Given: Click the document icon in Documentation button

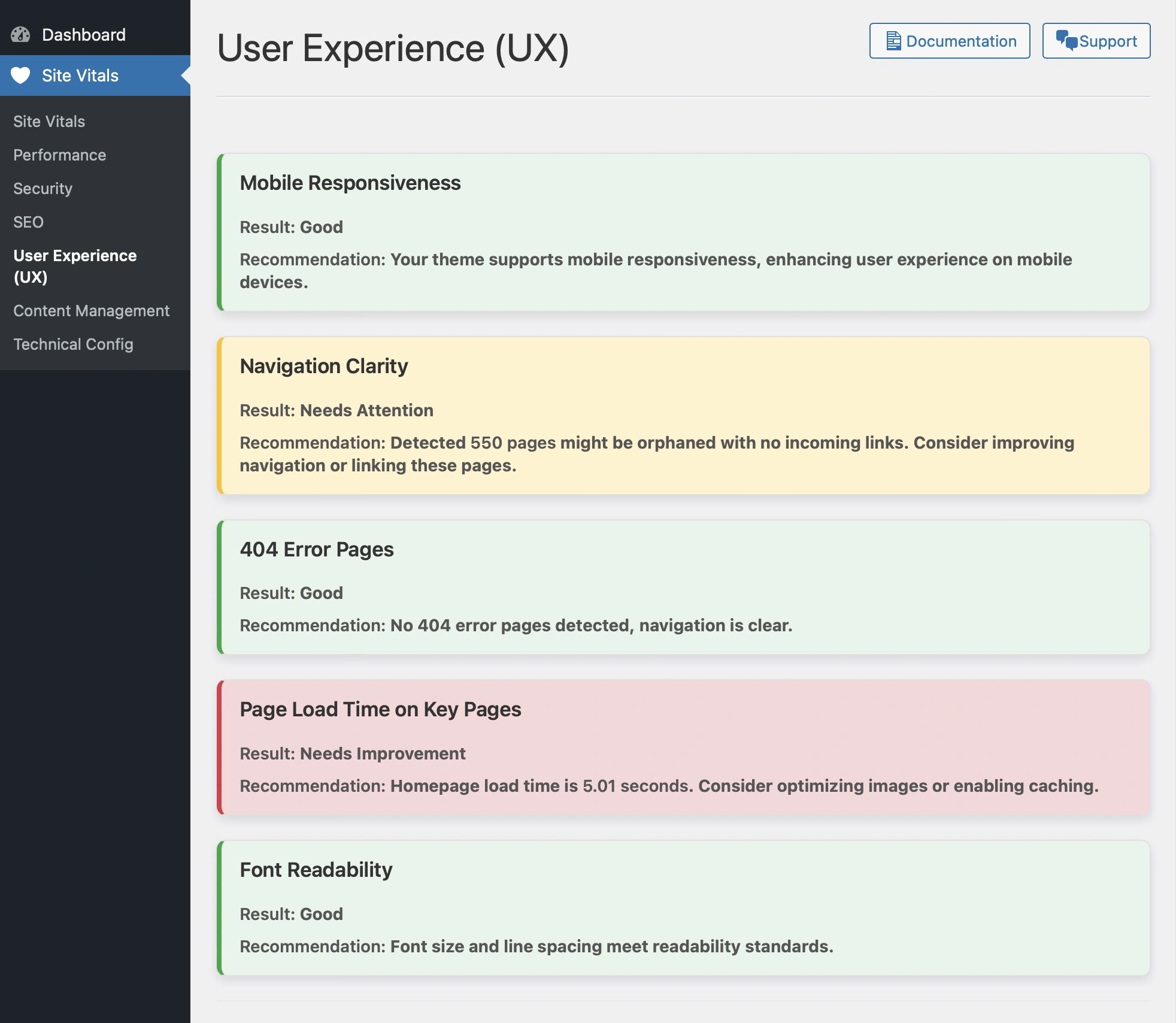Looking at the screenshot, I should click(x=893, y=41).
